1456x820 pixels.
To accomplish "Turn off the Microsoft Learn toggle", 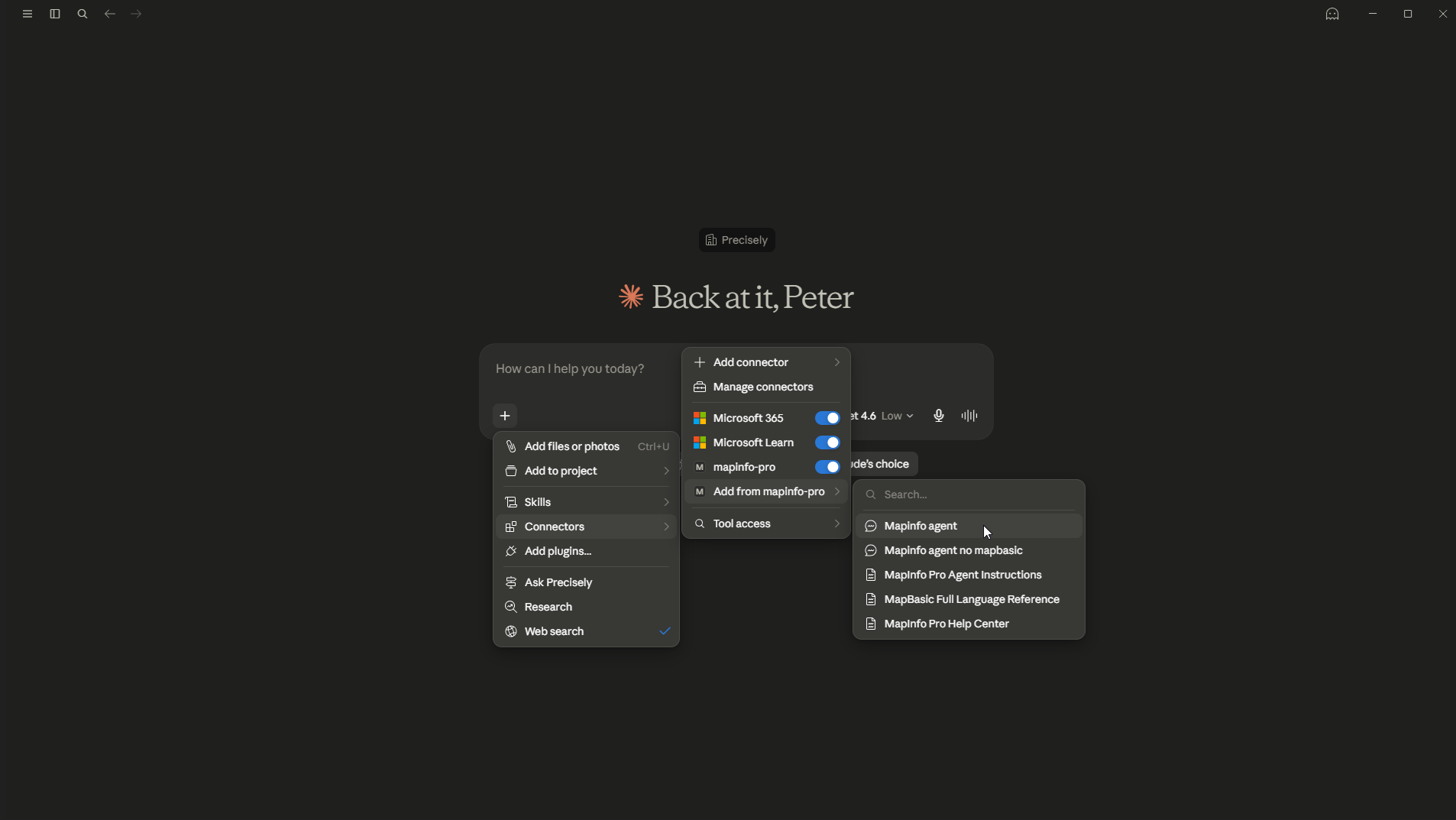I will (827, 442).
